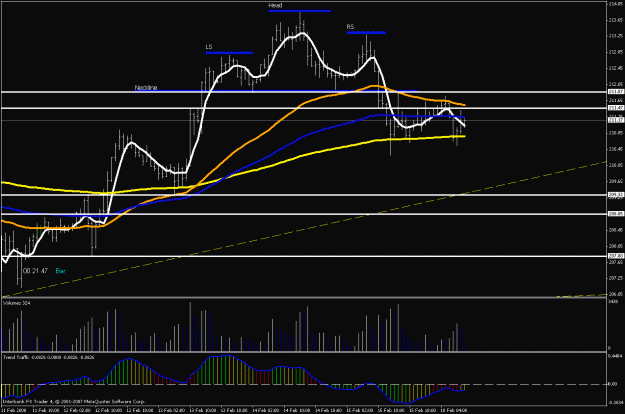This screenshot has width=625, height=414.
Task: Click the "14 Feb 10:00" time axis label
Action: pyautogui.click(x=297, y=410)
